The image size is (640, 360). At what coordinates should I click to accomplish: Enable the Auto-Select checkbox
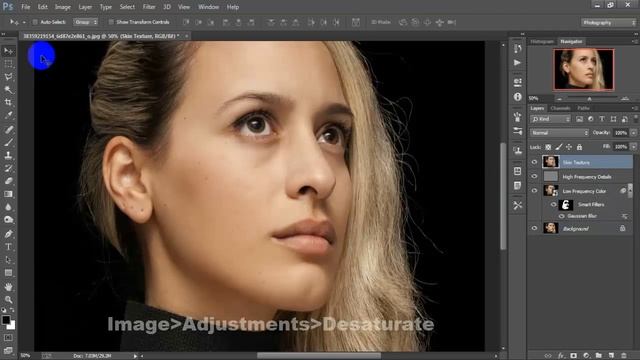(35, 22)
